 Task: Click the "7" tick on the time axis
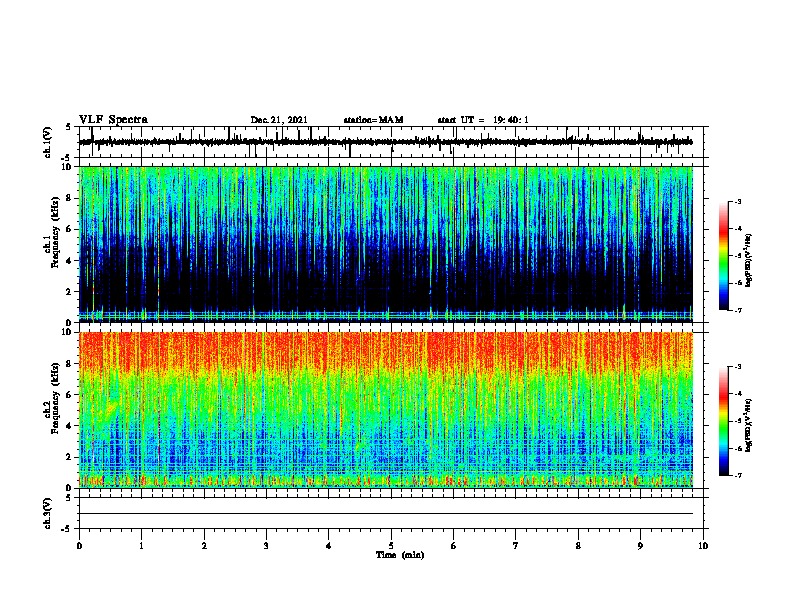516,546
